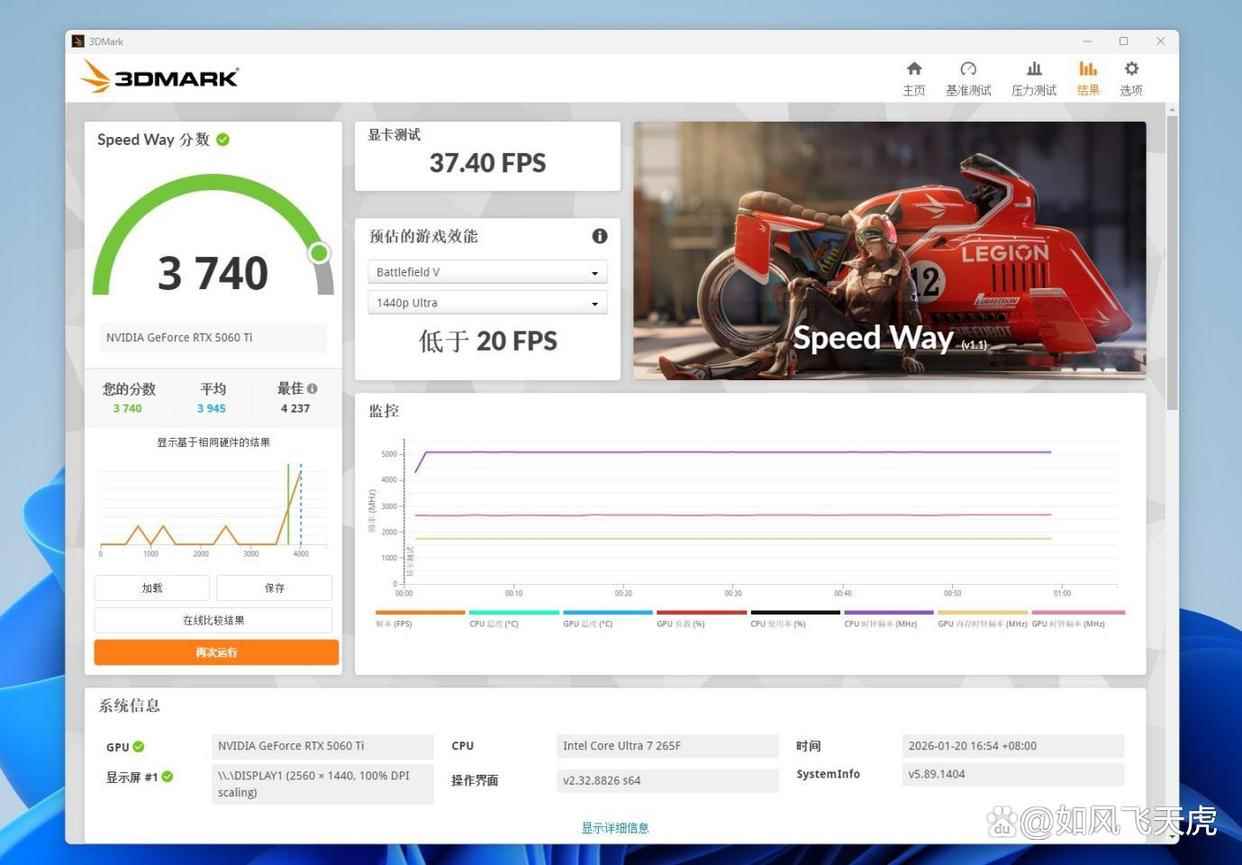Click 显示基于相同硬件的结果 caption
This screenshot has width=1242, height=865.
pos(213,442)
